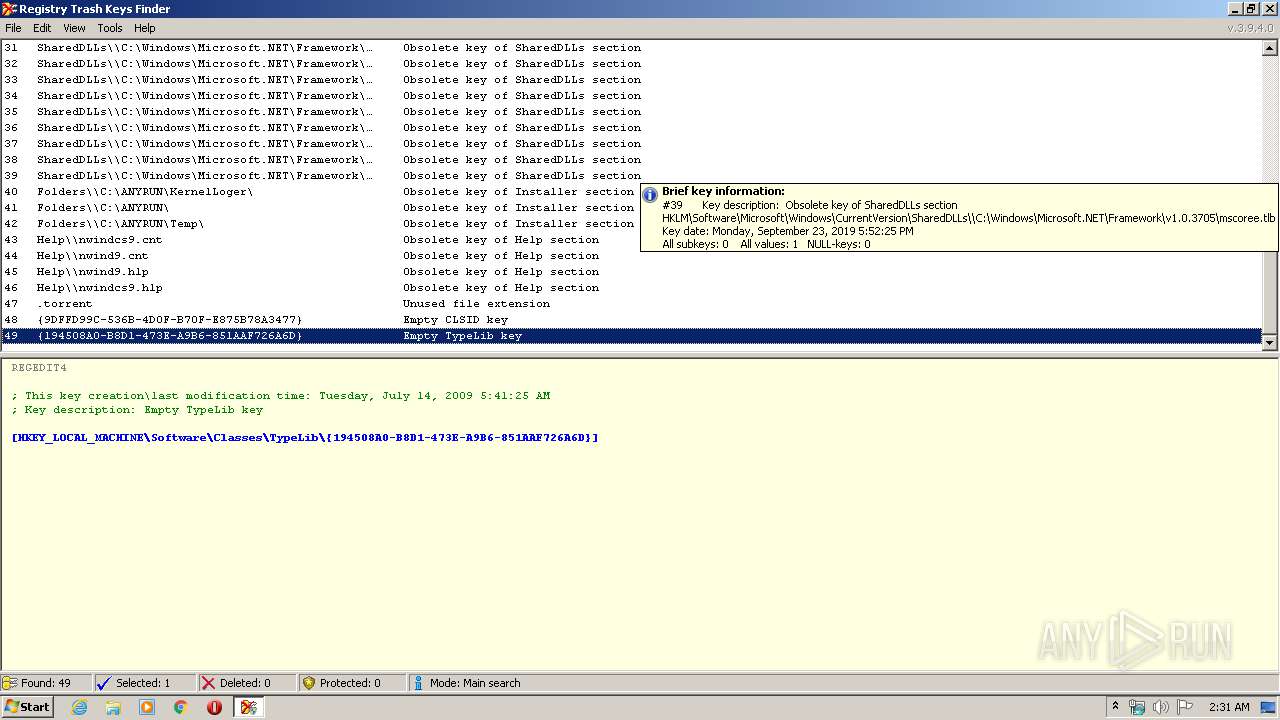Image resolution: width=1280 pixels, height=720 pixels.
Task: Click 'Found: 49' status text
Action: click(x=46, y=683)
